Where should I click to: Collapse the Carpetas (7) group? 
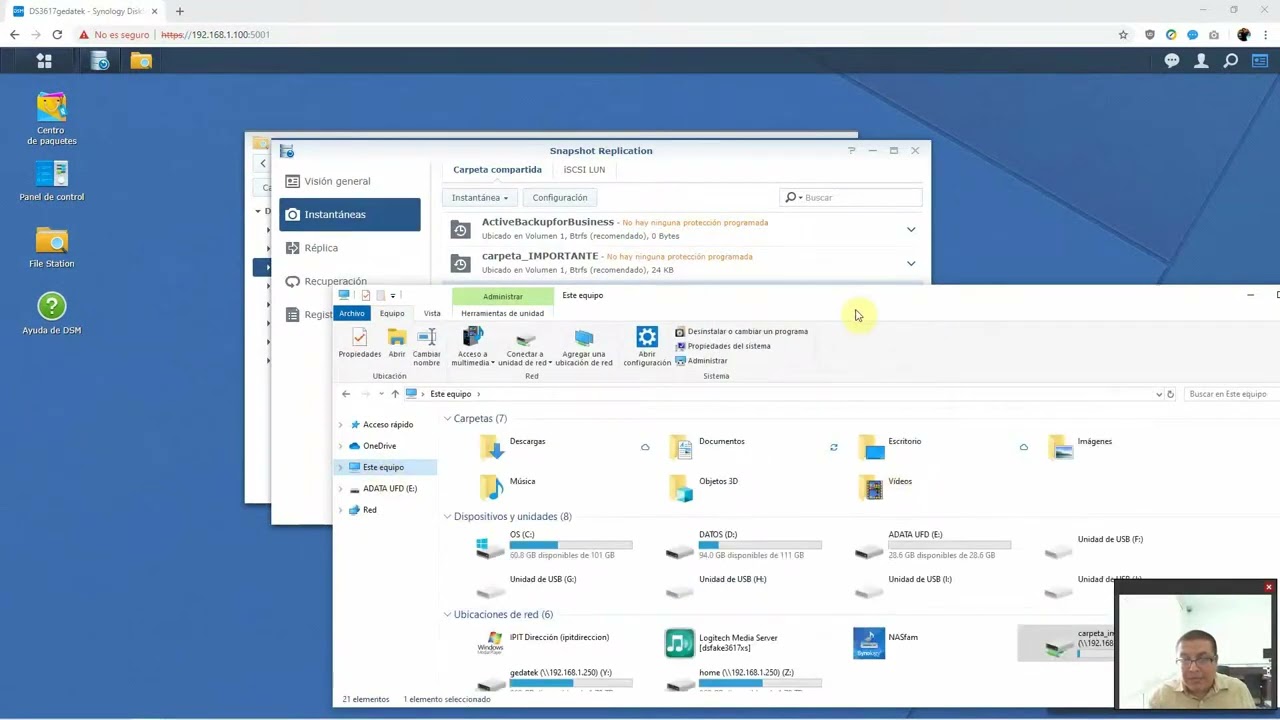447,418
